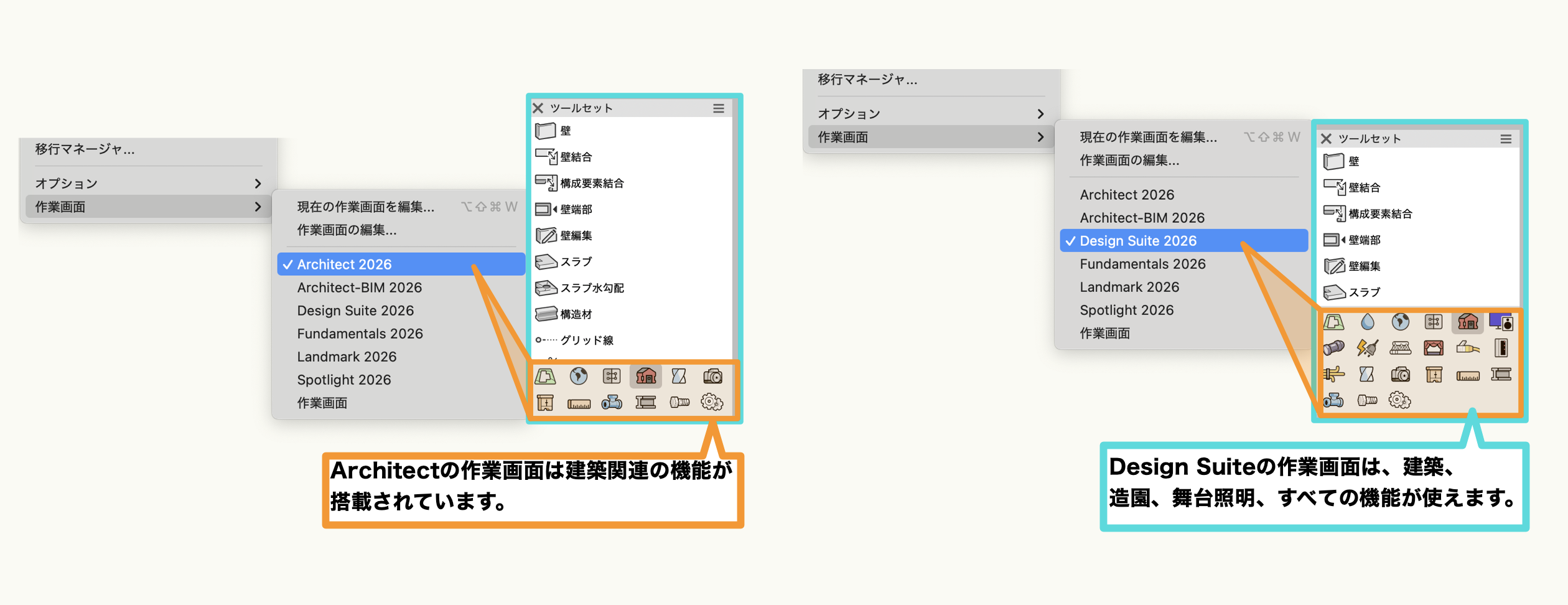Open hamburger menu of the right ツールセット panel

tap(1506, 139)
